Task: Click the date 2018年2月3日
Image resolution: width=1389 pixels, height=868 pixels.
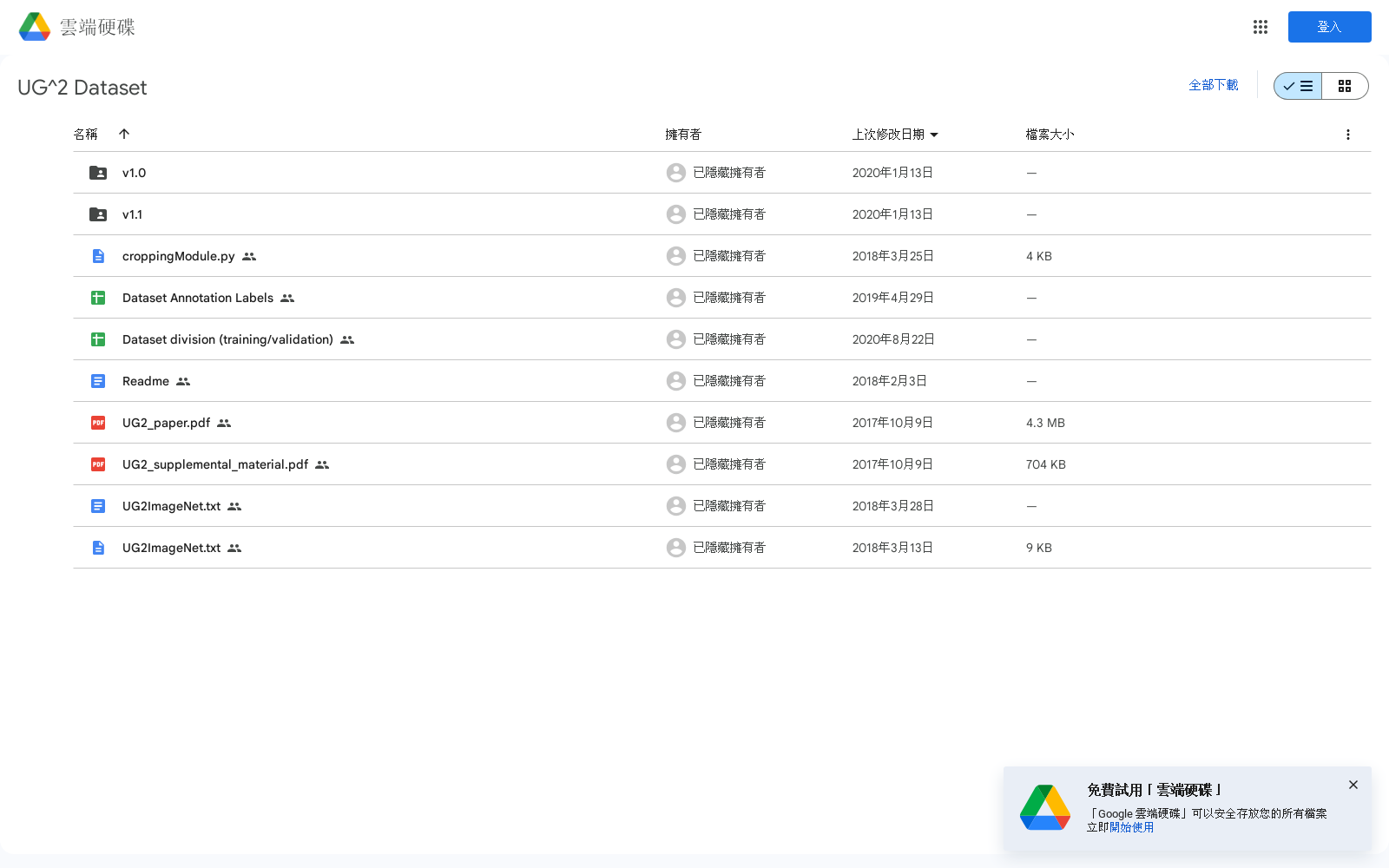Action: (889, 381)
